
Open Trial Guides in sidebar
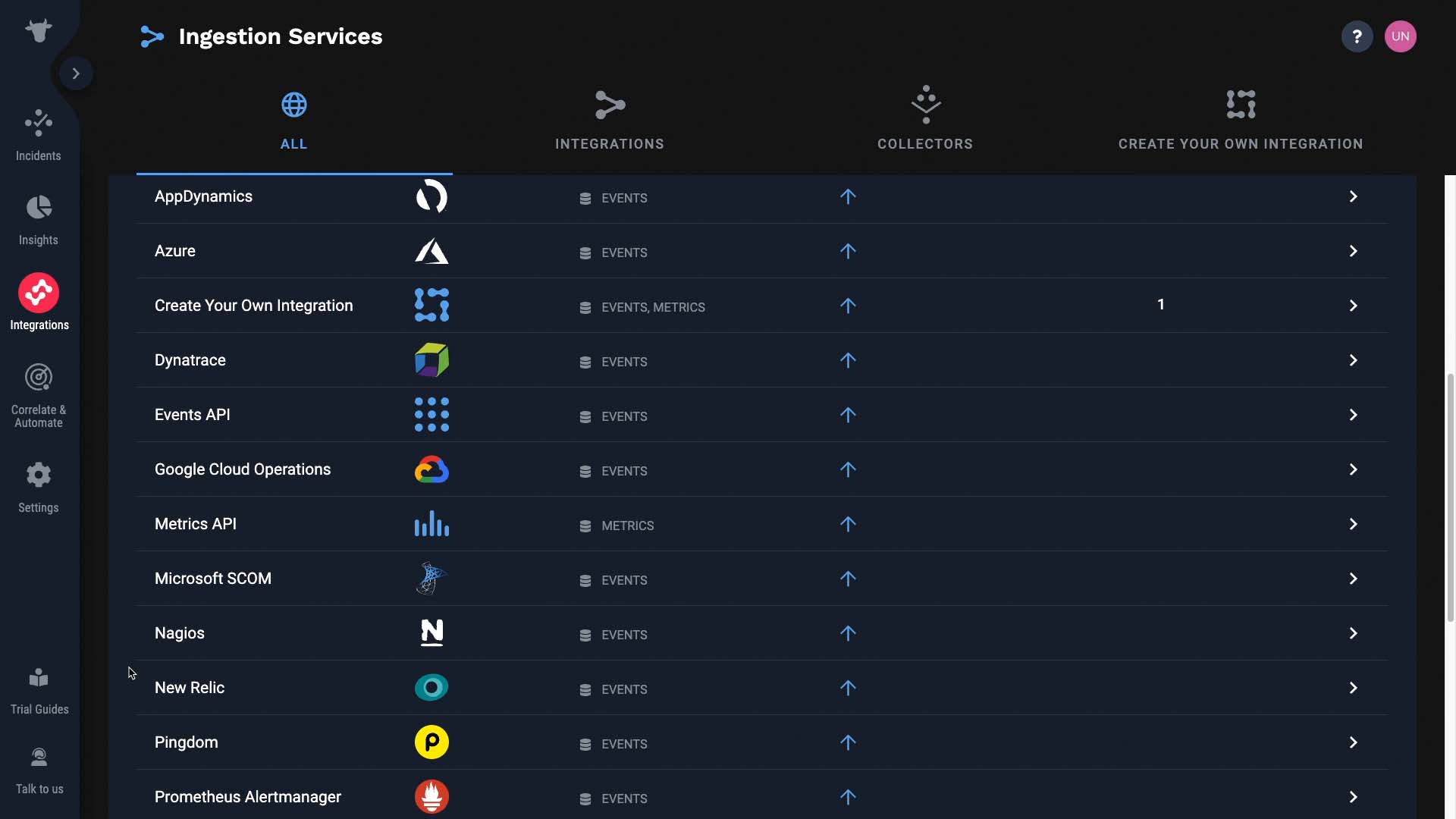(x=39, y=691)
